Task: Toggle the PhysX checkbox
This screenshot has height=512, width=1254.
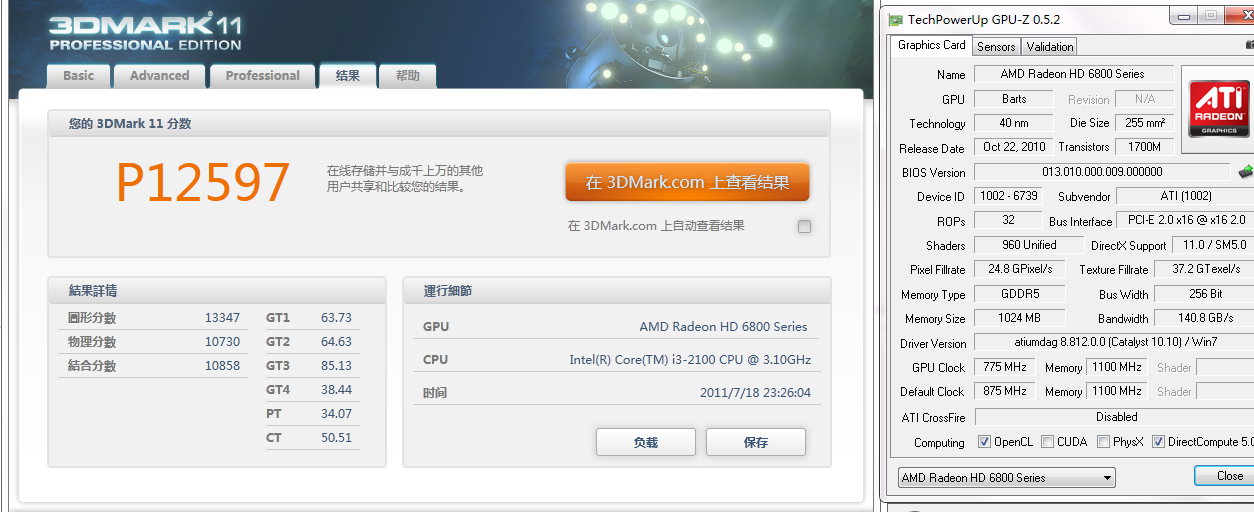Action: pos(1103,442)
